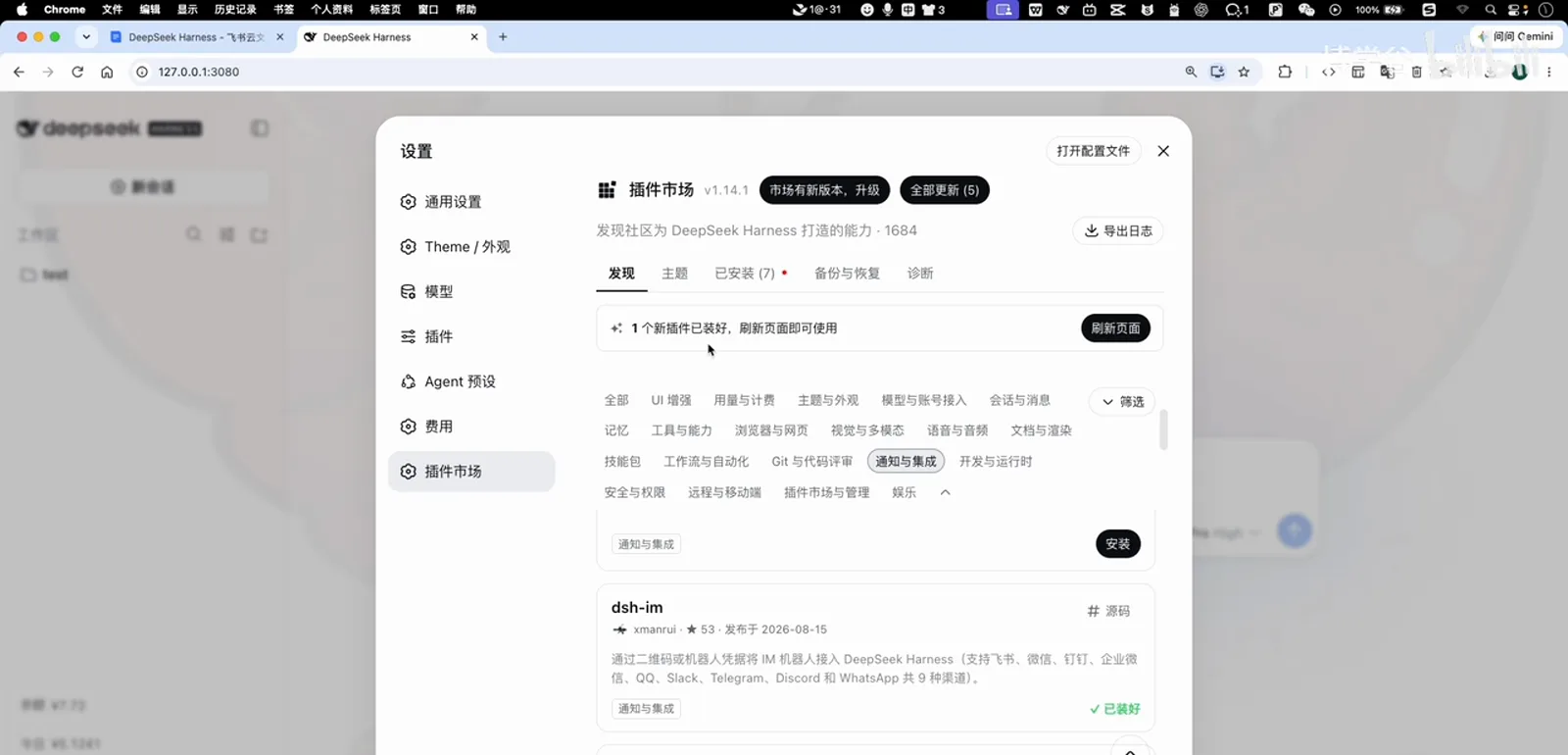This screenshot has height=755, width=1568.
Task: Toggle the UI 增强 category filter
Action: click(x=671, y=400)
